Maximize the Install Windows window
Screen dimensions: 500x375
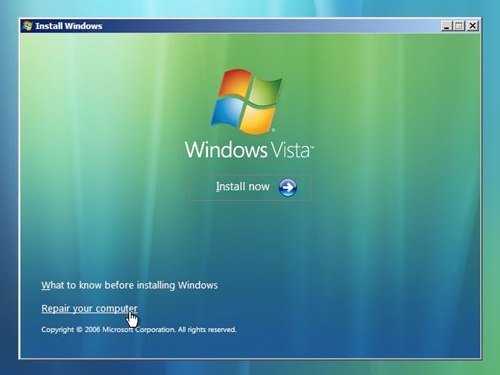pyautogui.click(x=459, y=26)
